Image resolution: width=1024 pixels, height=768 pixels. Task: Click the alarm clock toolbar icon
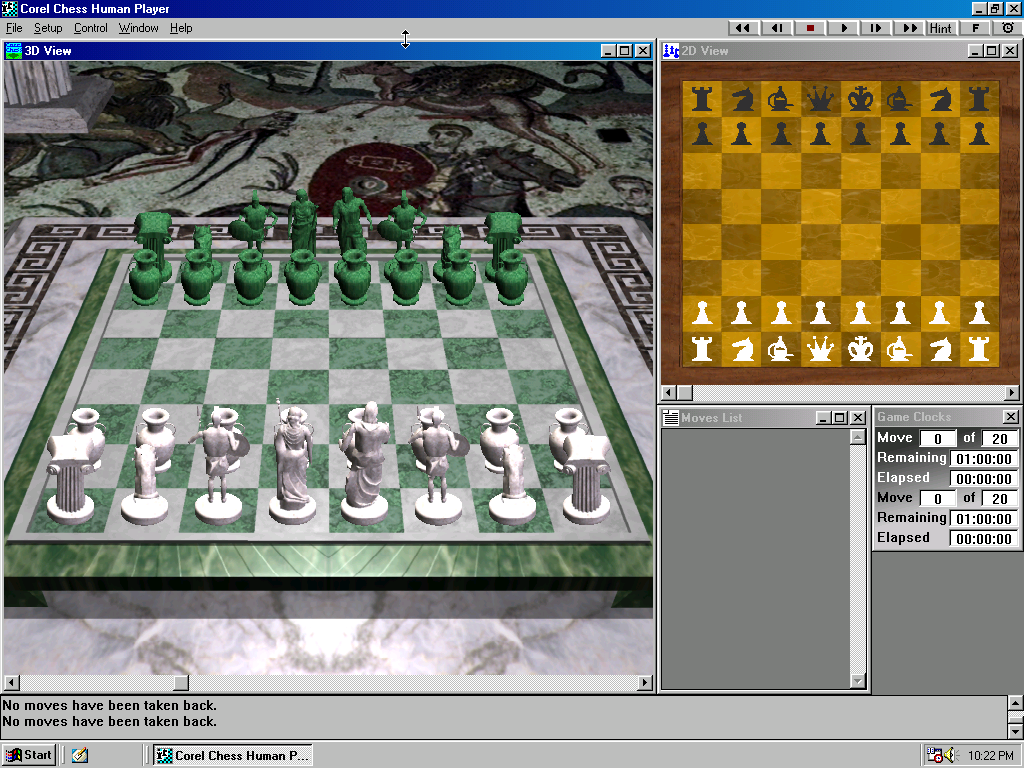(1008, 28)
